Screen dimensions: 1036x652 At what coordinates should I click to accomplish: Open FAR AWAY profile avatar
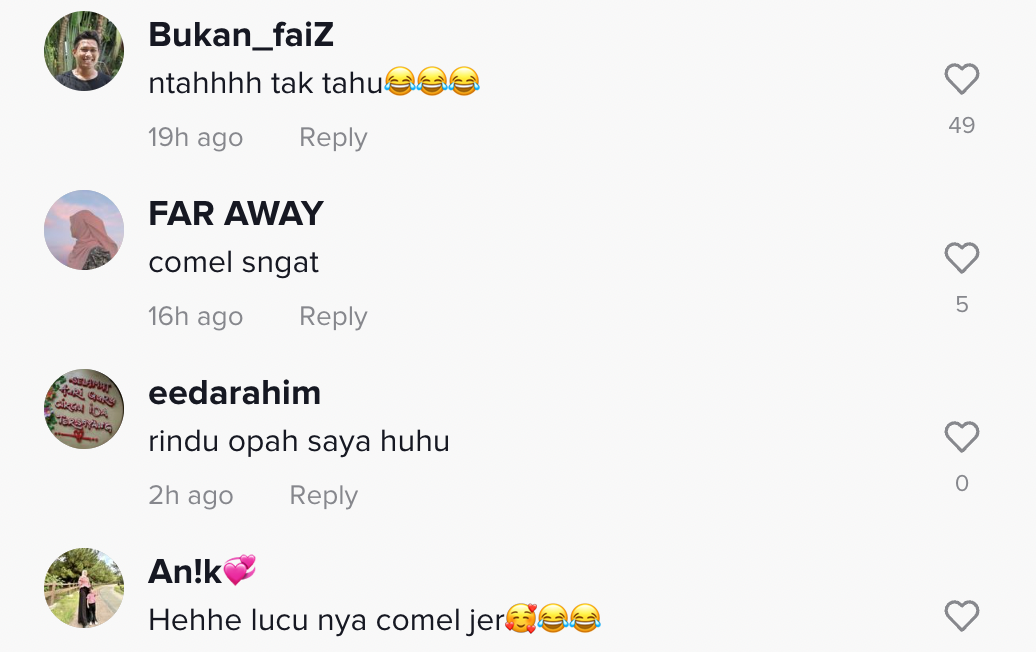[x=84, y=230]
